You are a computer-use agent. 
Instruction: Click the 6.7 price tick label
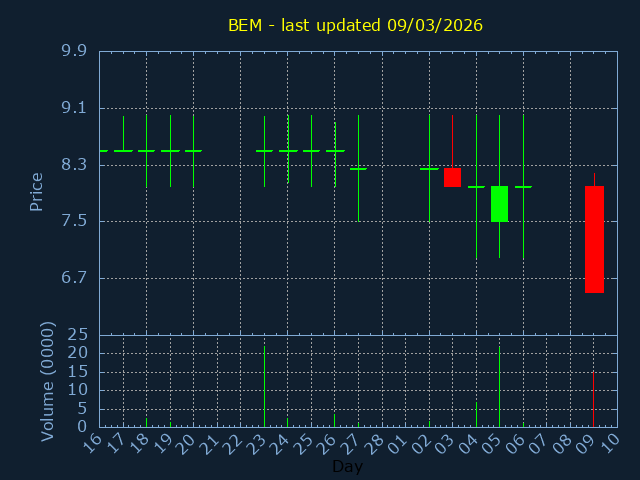(x=73, y=278)
